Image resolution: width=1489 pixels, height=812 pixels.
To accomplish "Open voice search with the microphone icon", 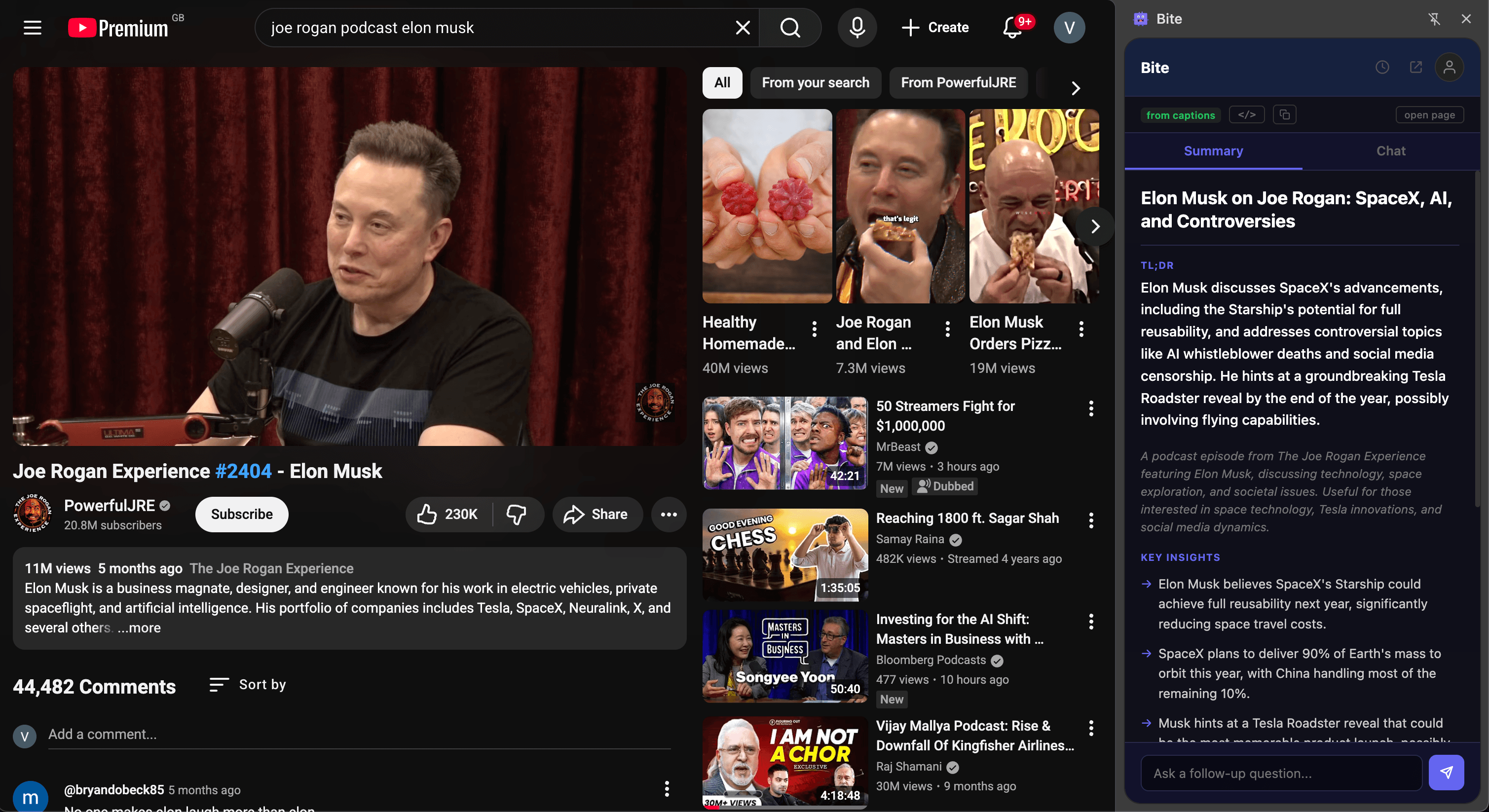I will click(857, 27).
